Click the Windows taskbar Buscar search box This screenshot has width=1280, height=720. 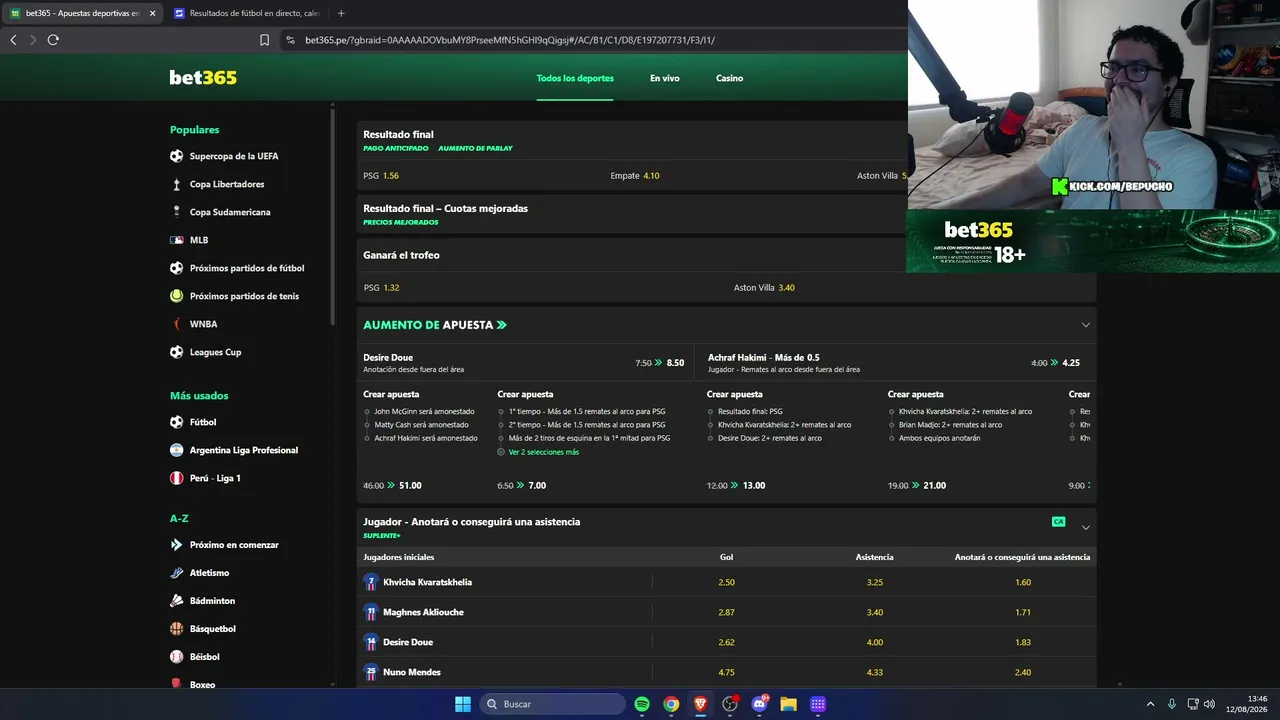click(553, 704)
